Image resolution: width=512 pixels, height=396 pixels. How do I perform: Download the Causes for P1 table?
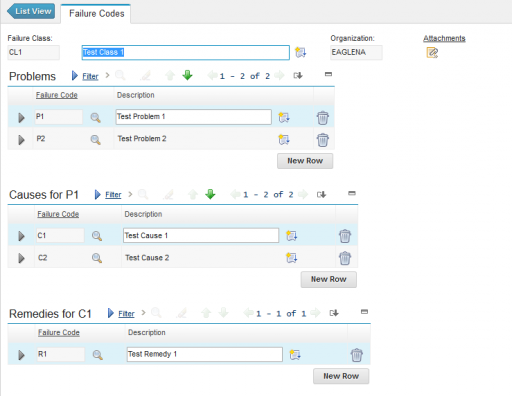[321, 194]
